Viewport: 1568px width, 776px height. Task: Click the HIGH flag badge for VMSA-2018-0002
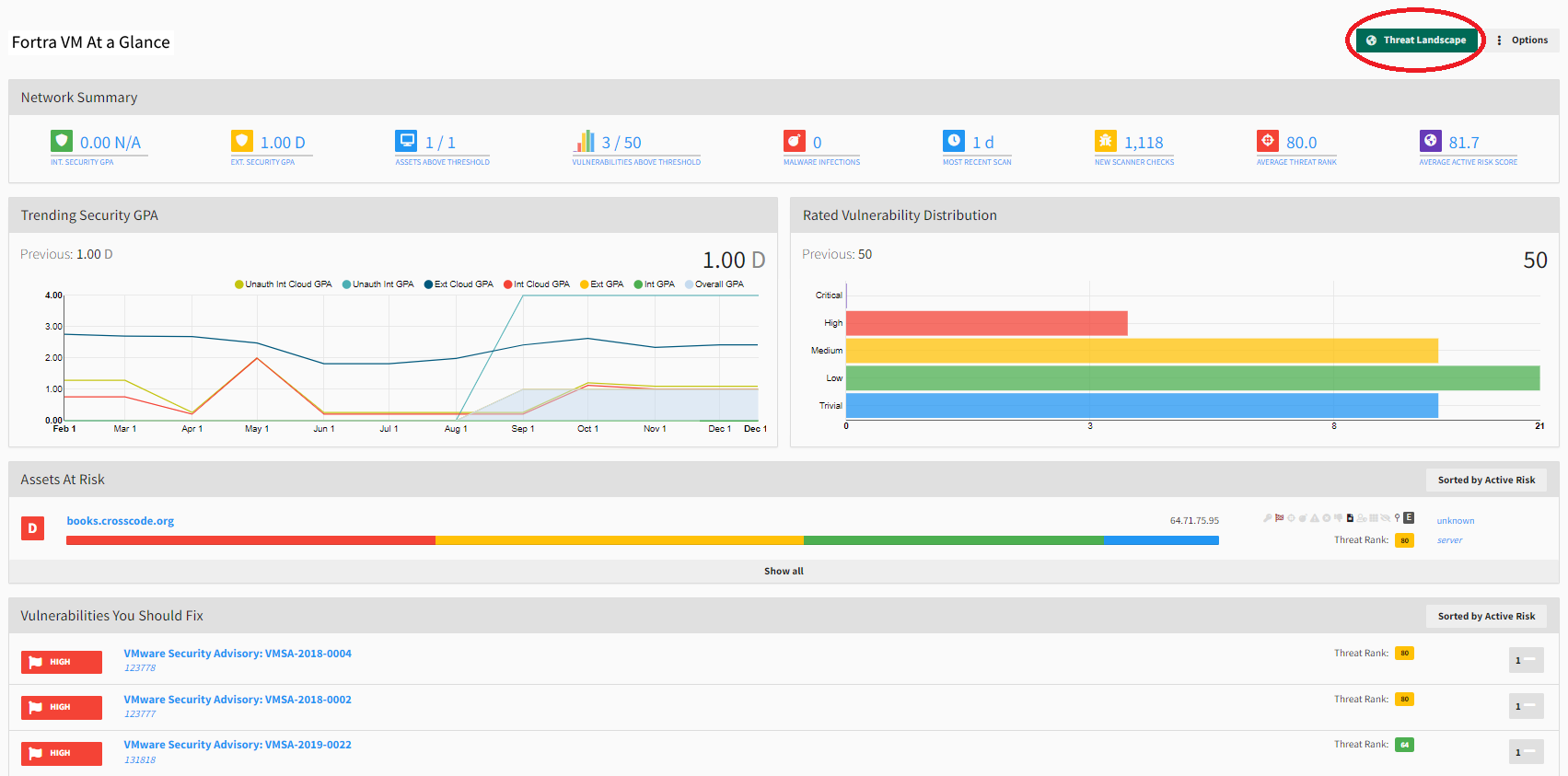[x=62, y=707]
